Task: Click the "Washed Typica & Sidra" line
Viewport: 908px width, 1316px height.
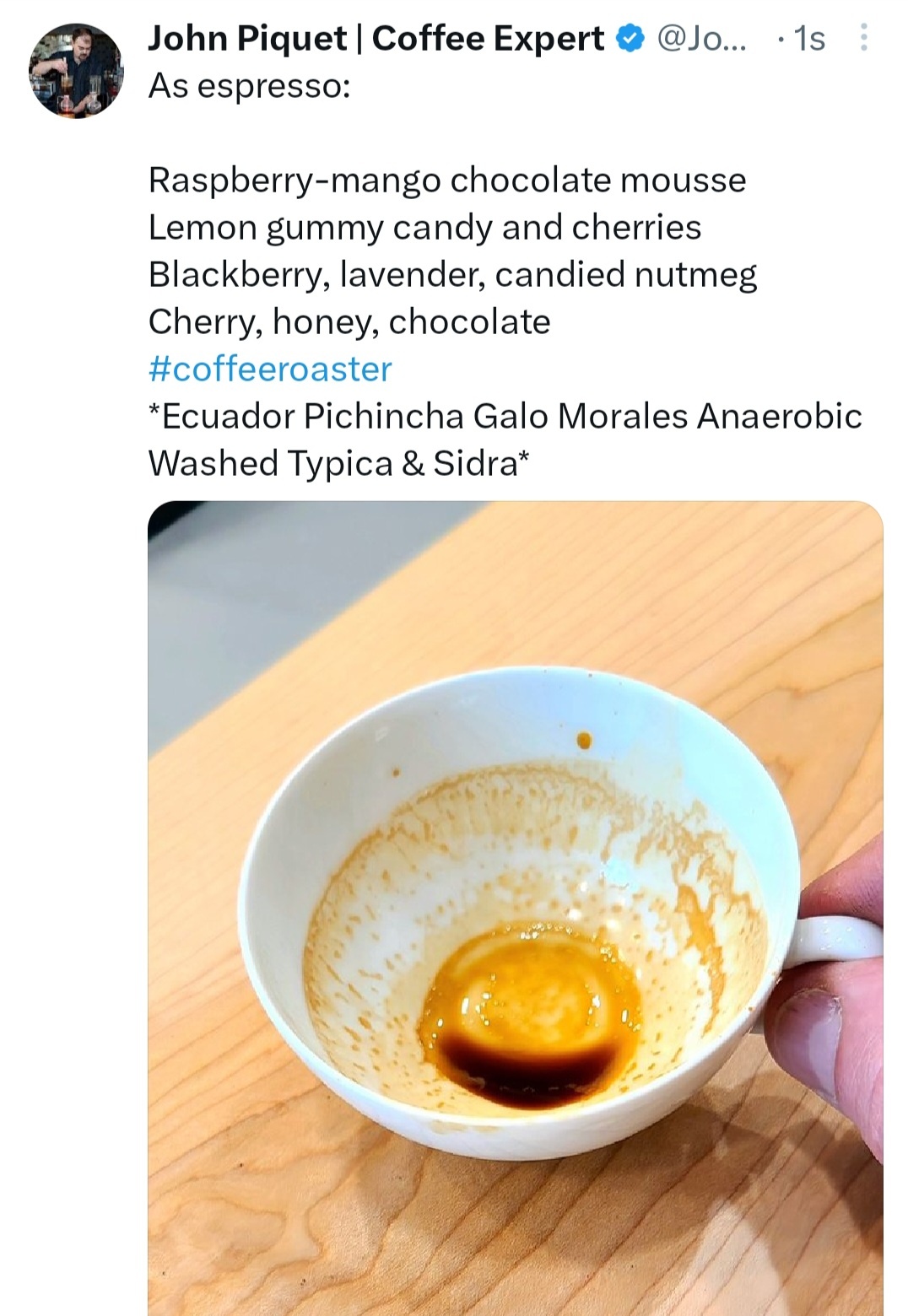Action: tap(339, 463)
